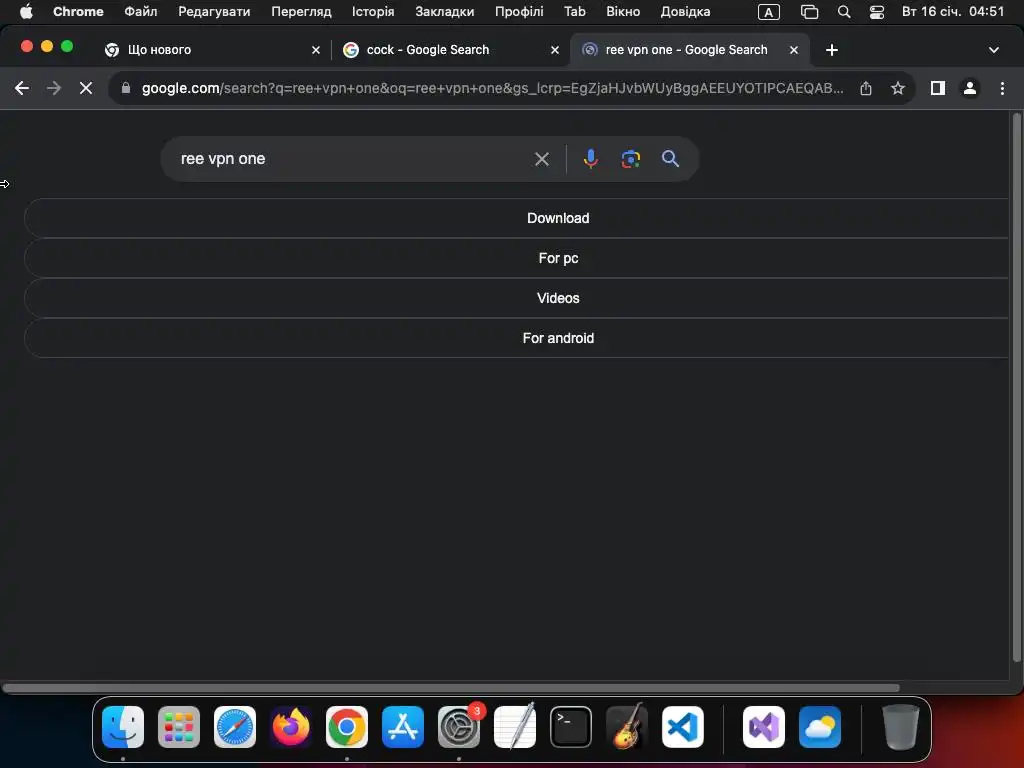Open the Профілі menu

(519, 12)
